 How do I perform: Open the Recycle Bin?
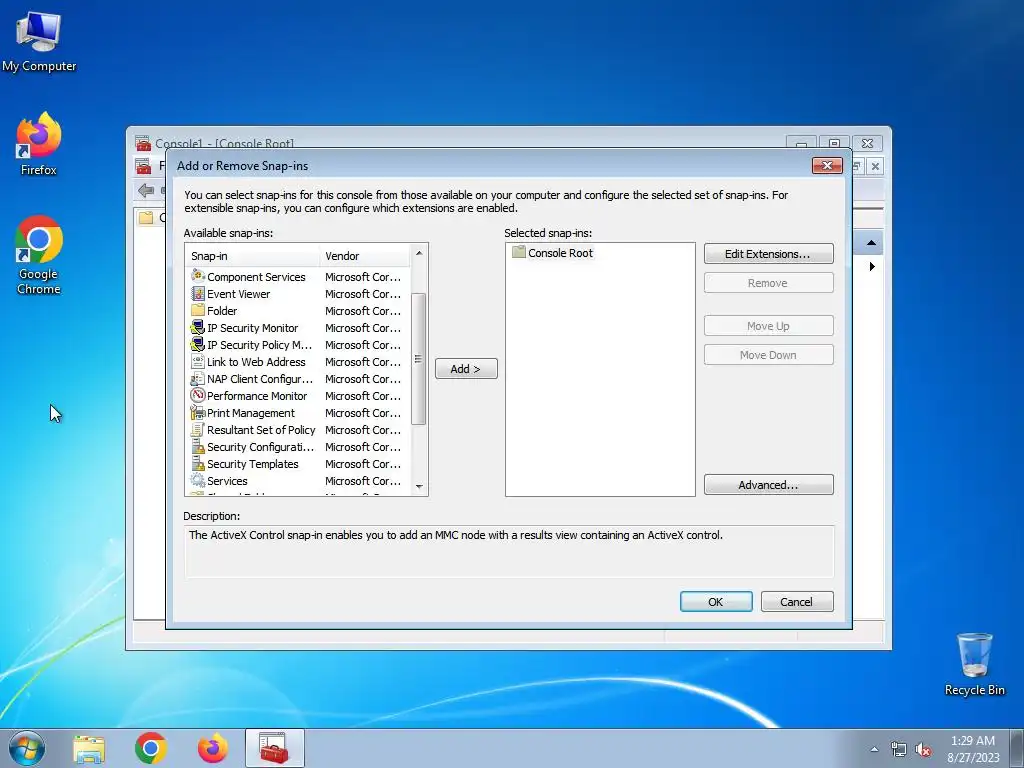(x=974, y=664)
